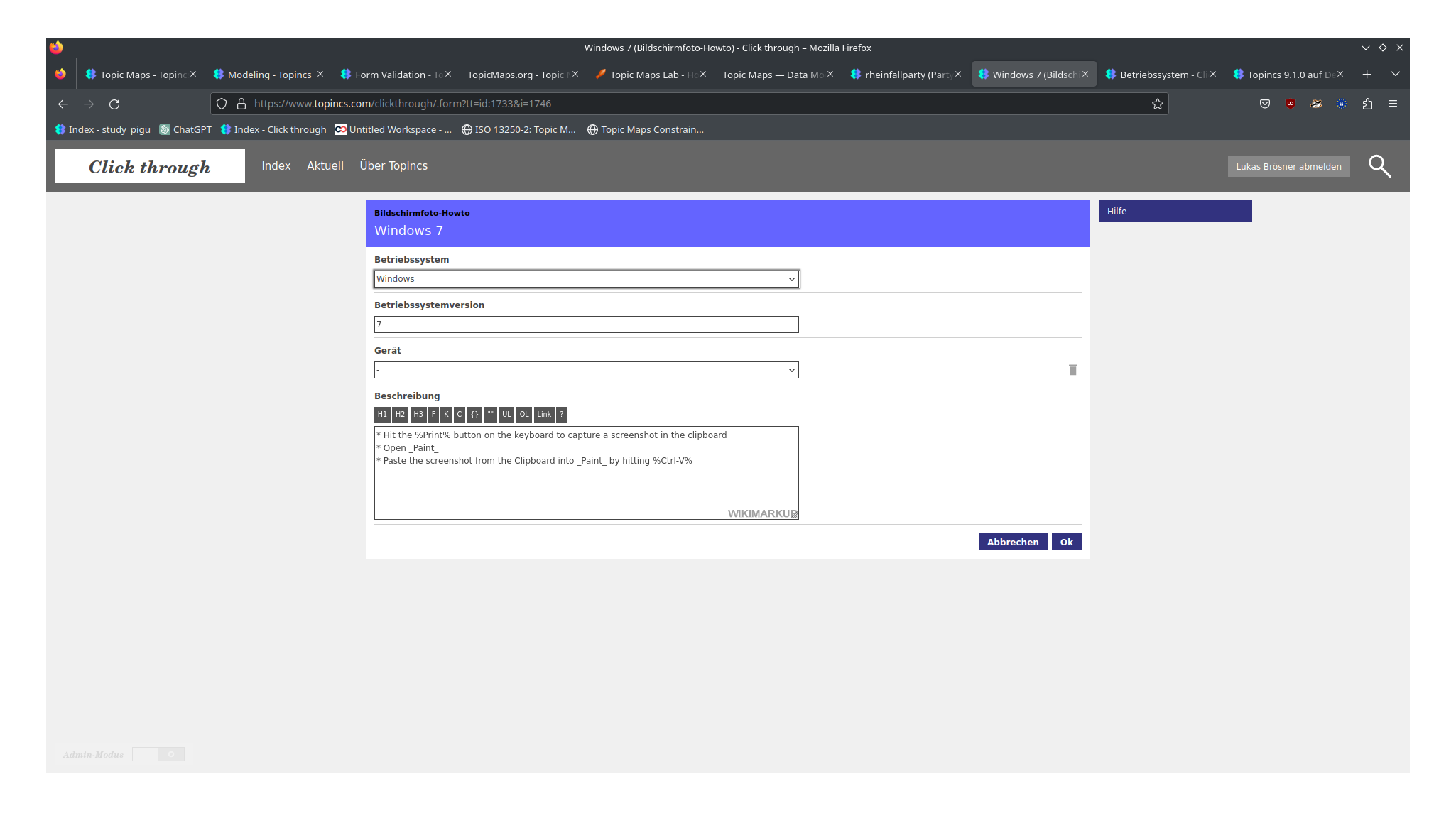Click the Abbrechen button
This screenshot has height=828, width=1456.
1012,542
